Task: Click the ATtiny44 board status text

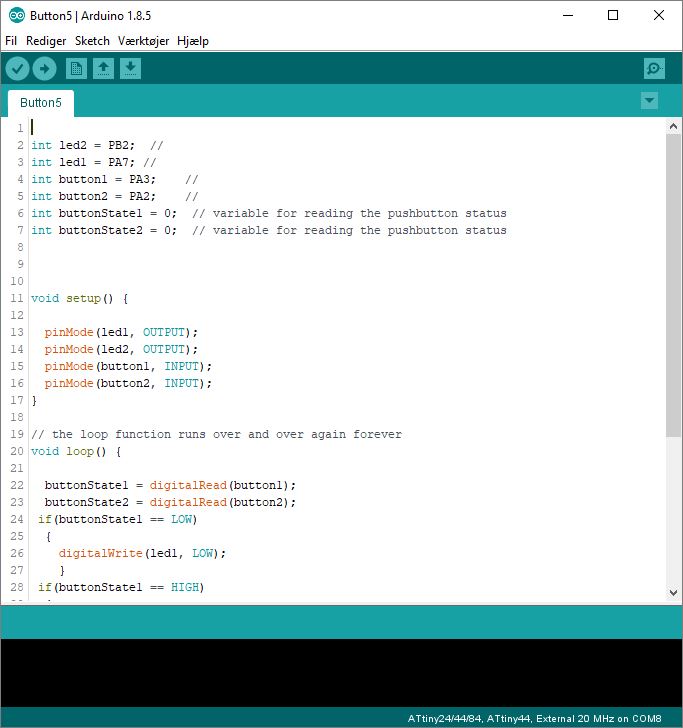Action: click(x=534, y=718)
